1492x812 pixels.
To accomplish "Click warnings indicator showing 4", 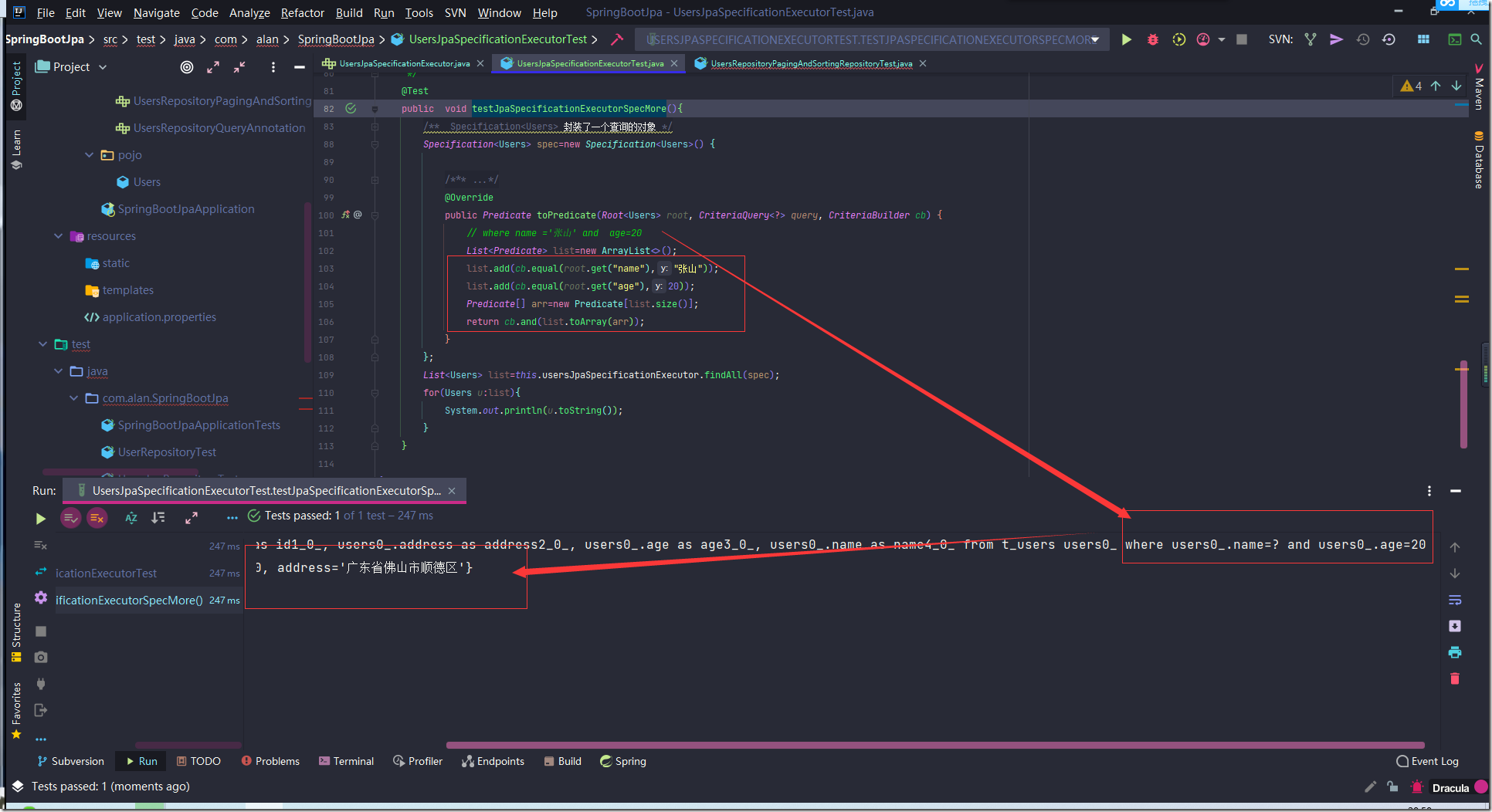I will 1411,86.
